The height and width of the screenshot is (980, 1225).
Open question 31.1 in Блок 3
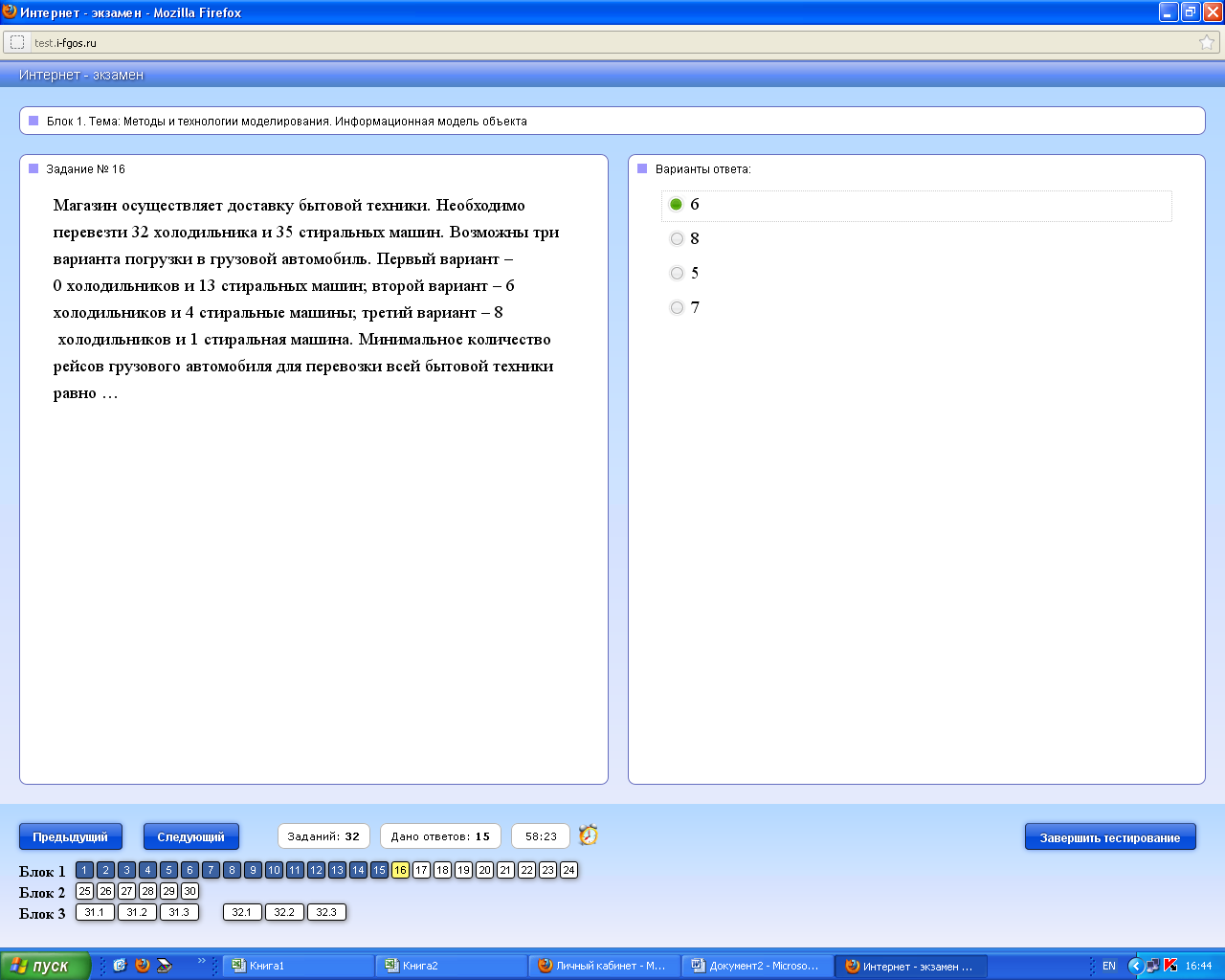pos(95,912)
